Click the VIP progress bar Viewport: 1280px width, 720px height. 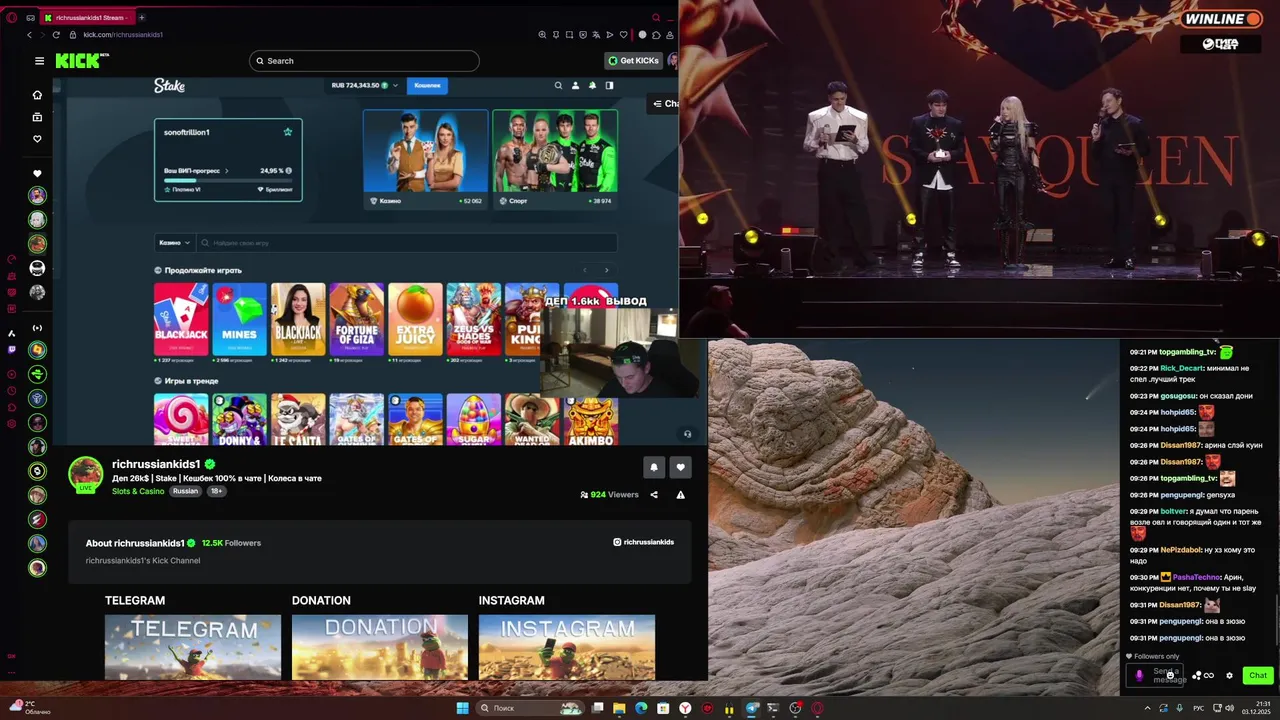coord(227,180)
